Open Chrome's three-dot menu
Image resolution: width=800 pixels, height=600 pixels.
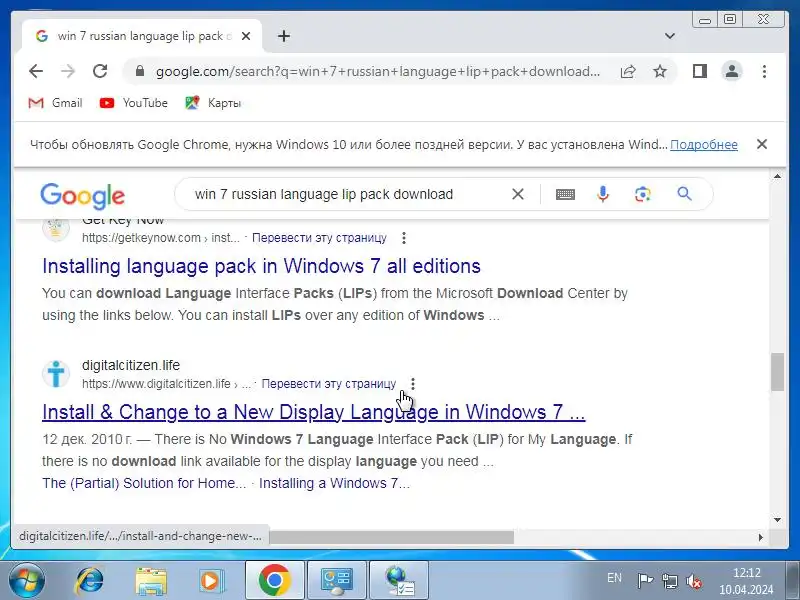(x=764, y=71)
